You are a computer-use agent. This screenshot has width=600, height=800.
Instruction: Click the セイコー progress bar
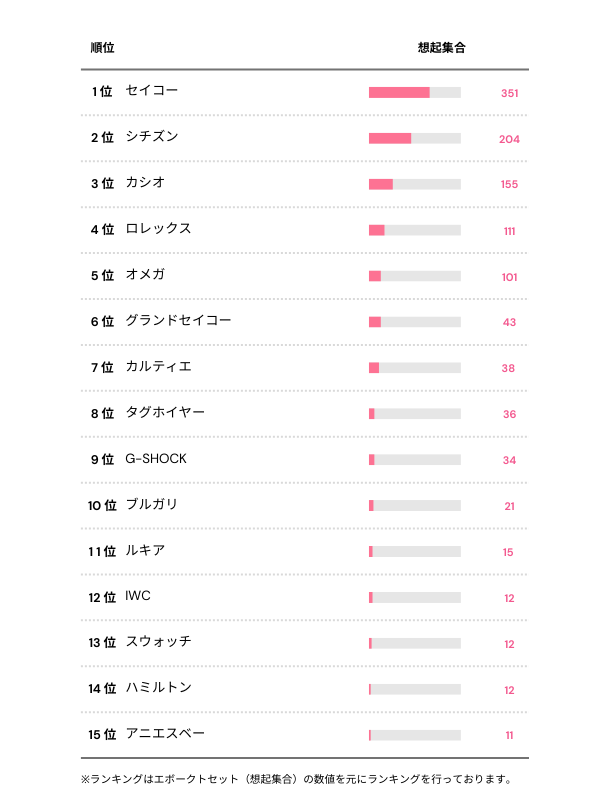[x=414, y=92]
